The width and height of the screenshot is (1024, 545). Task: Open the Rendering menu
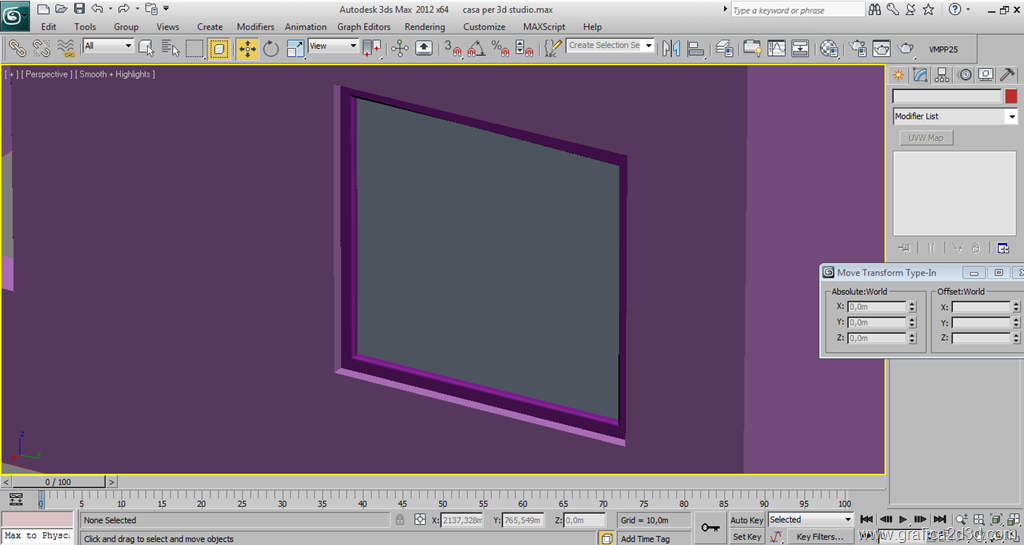point(424,27)
